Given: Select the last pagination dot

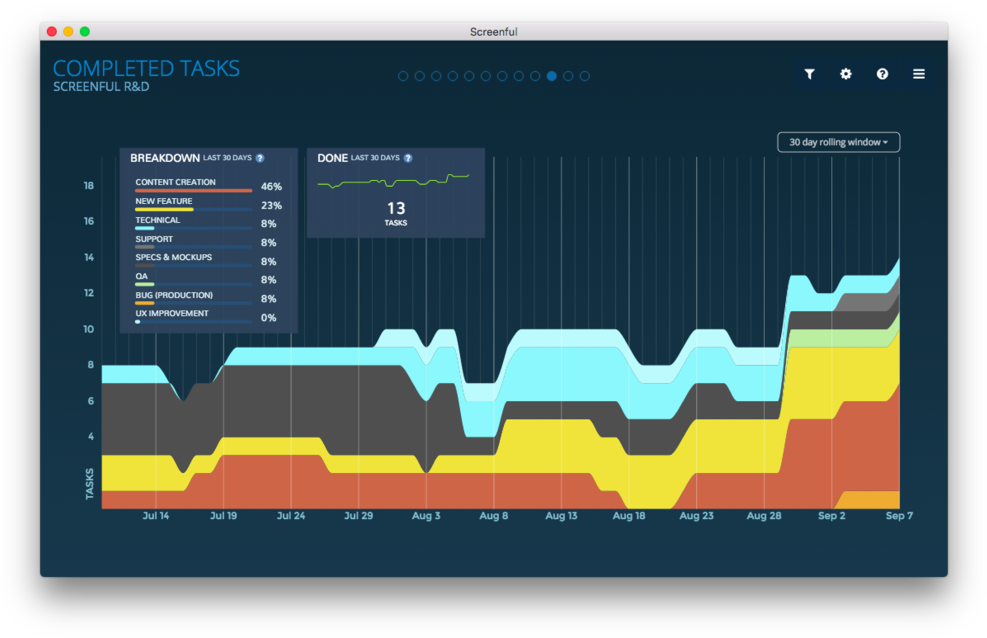Looking at the screenshot, I should [585, 76].
